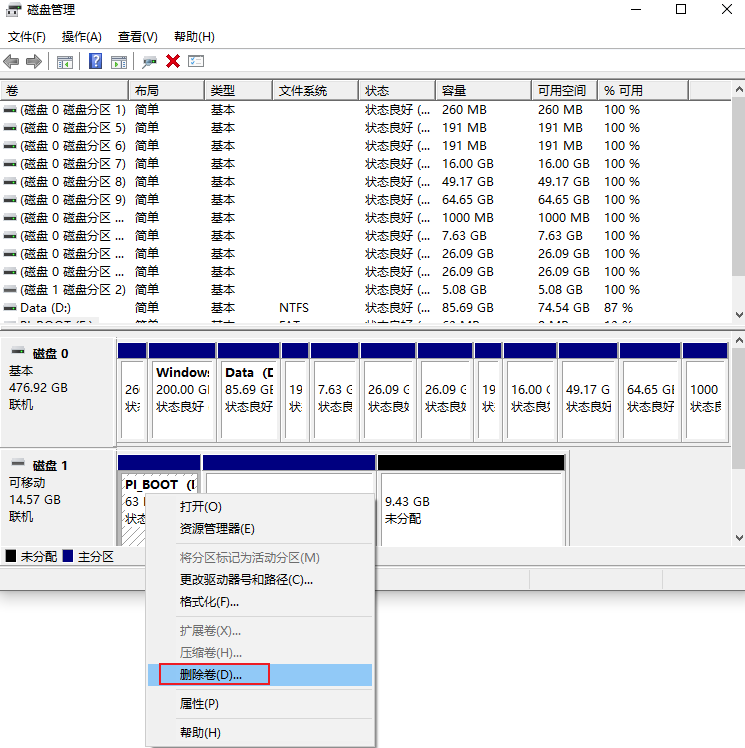Image resolution: width=745 pixels, height=748 pixels.
Task: Click the Back arrow toolbar icon
Action: [x=11, y=62]
